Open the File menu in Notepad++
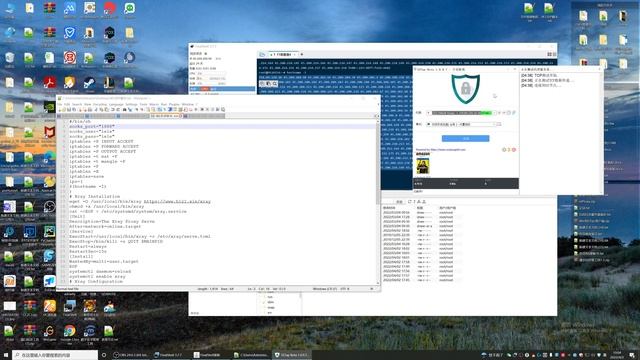This screenshot has height=360, width=640. point(59,104)
